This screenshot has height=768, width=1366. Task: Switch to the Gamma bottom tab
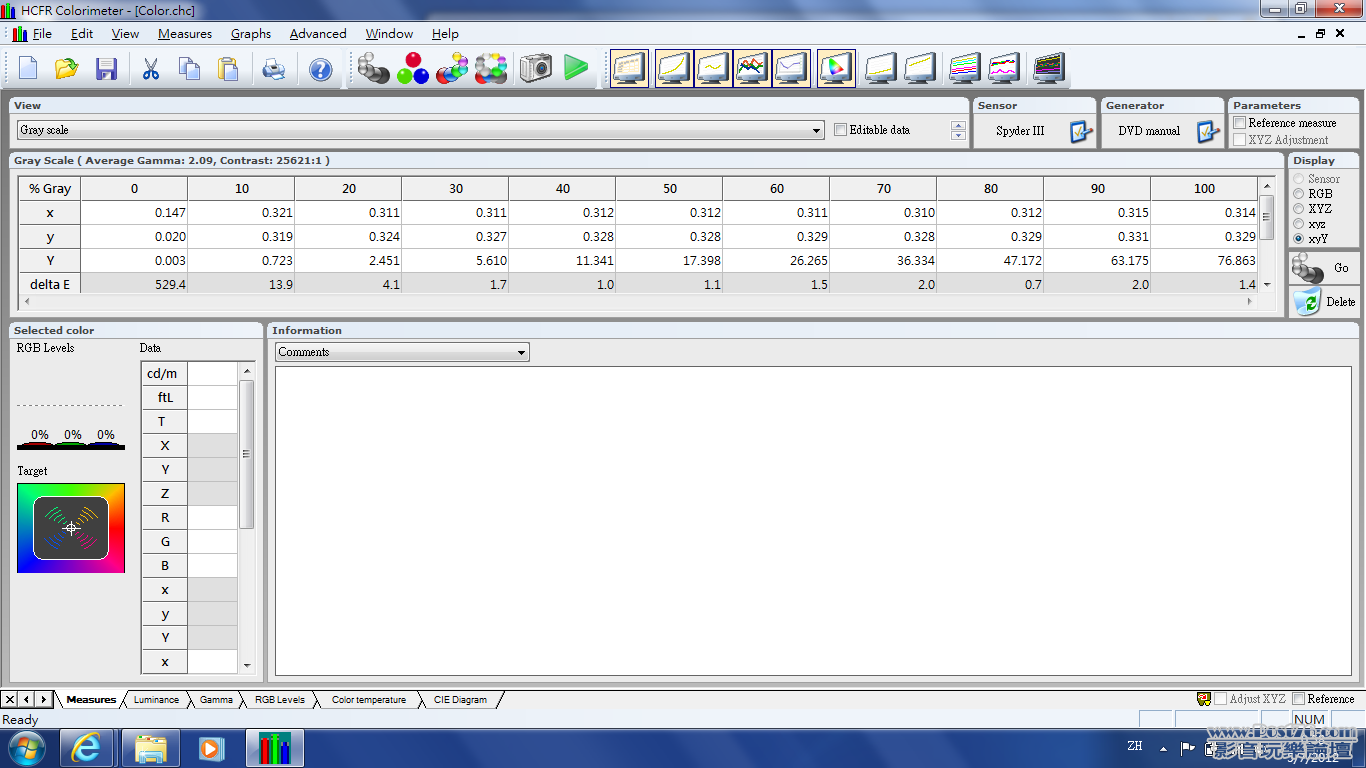tap(216, 700)
